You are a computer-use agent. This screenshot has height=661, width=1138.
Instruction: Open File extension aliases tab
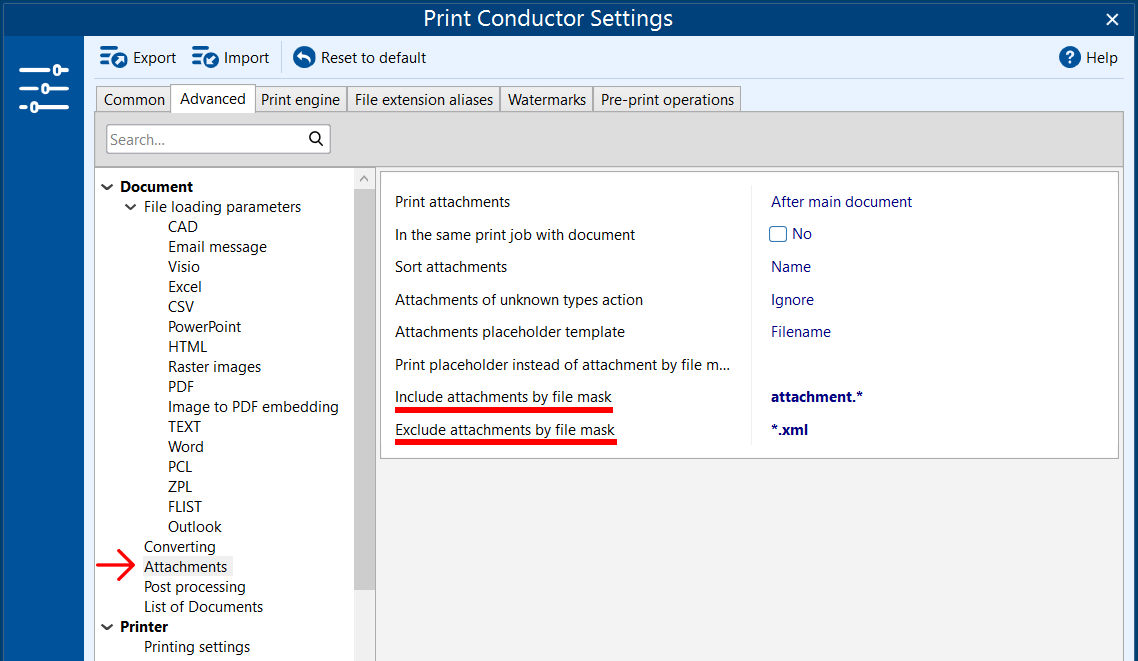[424, 99]
